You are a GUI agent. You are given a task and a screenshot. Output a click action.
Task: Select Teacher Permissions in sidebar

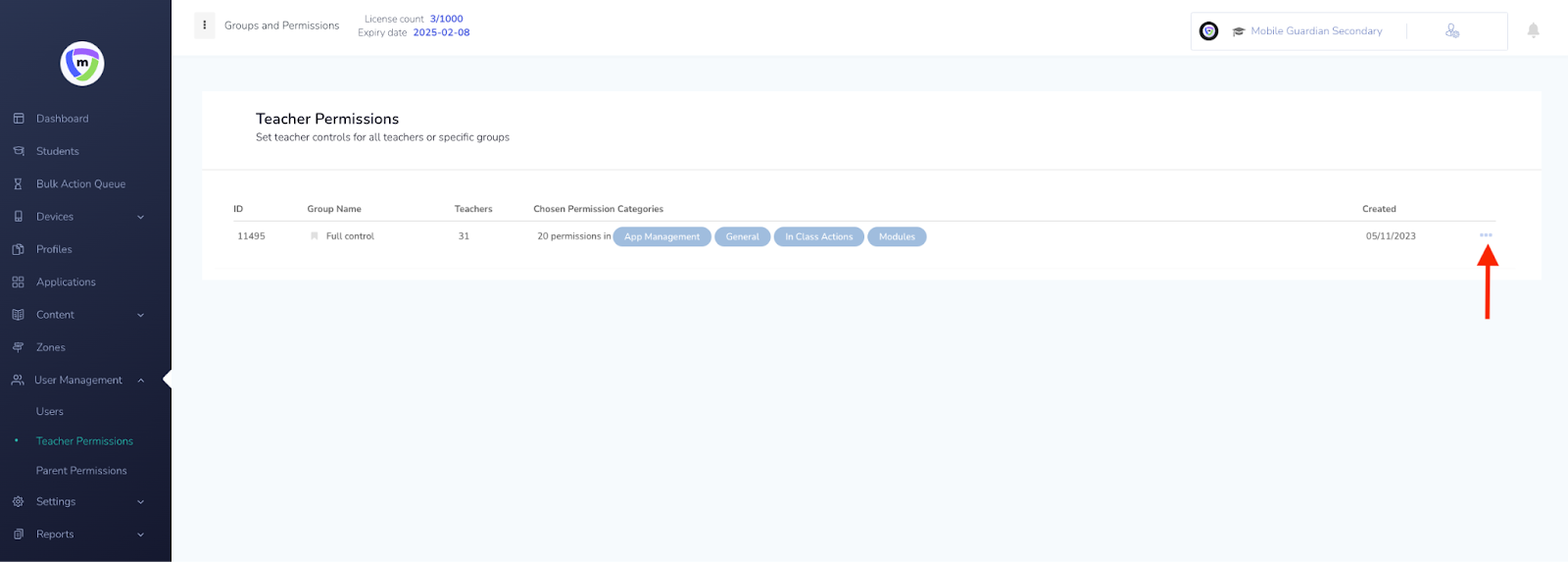point(84,441)
